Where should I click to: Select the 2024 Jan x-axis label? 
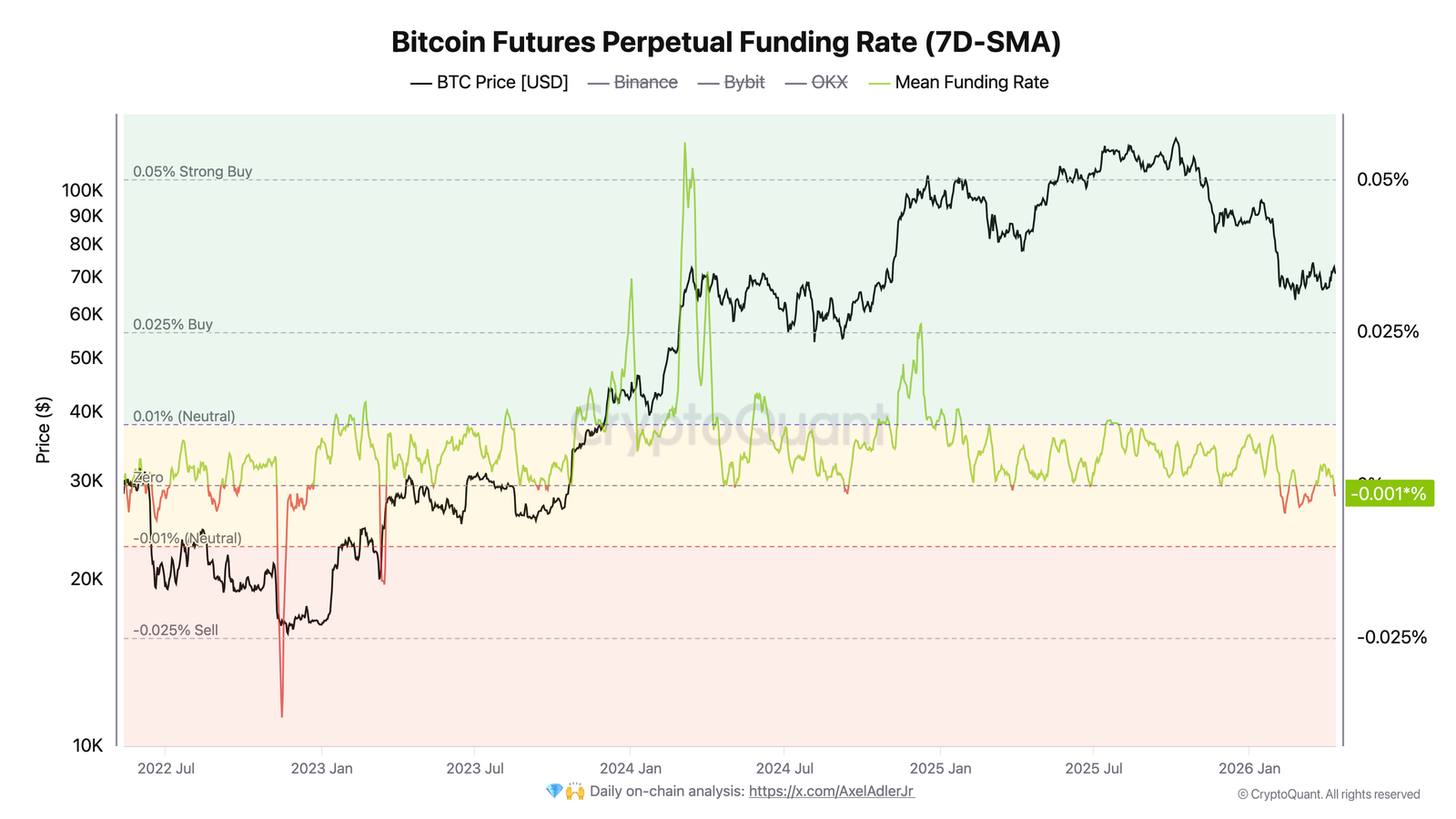click(x=631, y=769)
